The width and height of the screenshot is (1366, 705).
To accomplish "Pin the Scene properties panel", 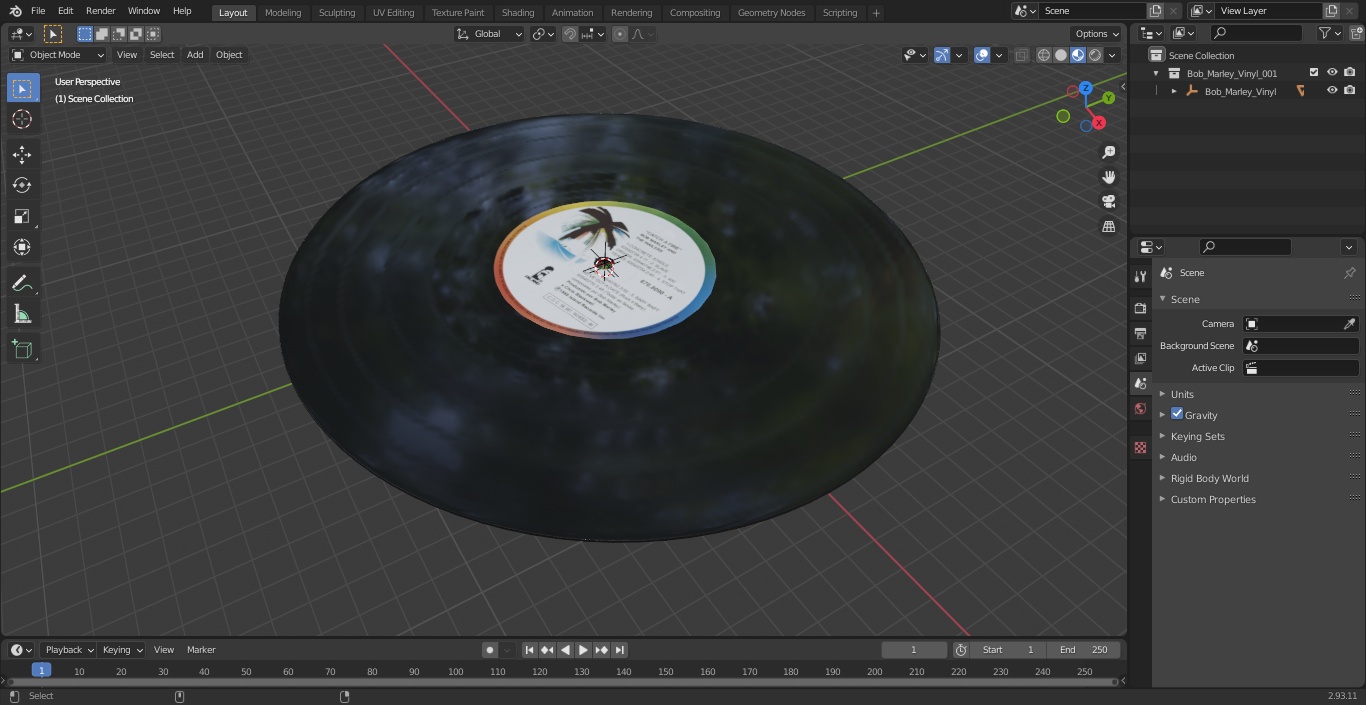I will [1349, 273].
